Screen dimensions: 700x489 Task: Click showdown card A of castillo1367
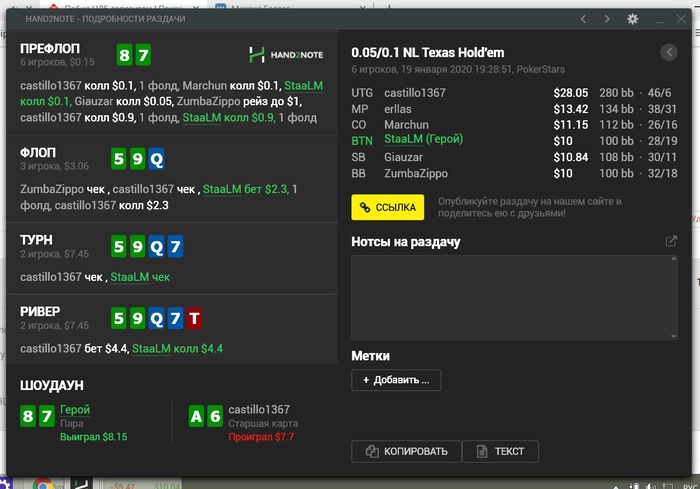(196, 416)
